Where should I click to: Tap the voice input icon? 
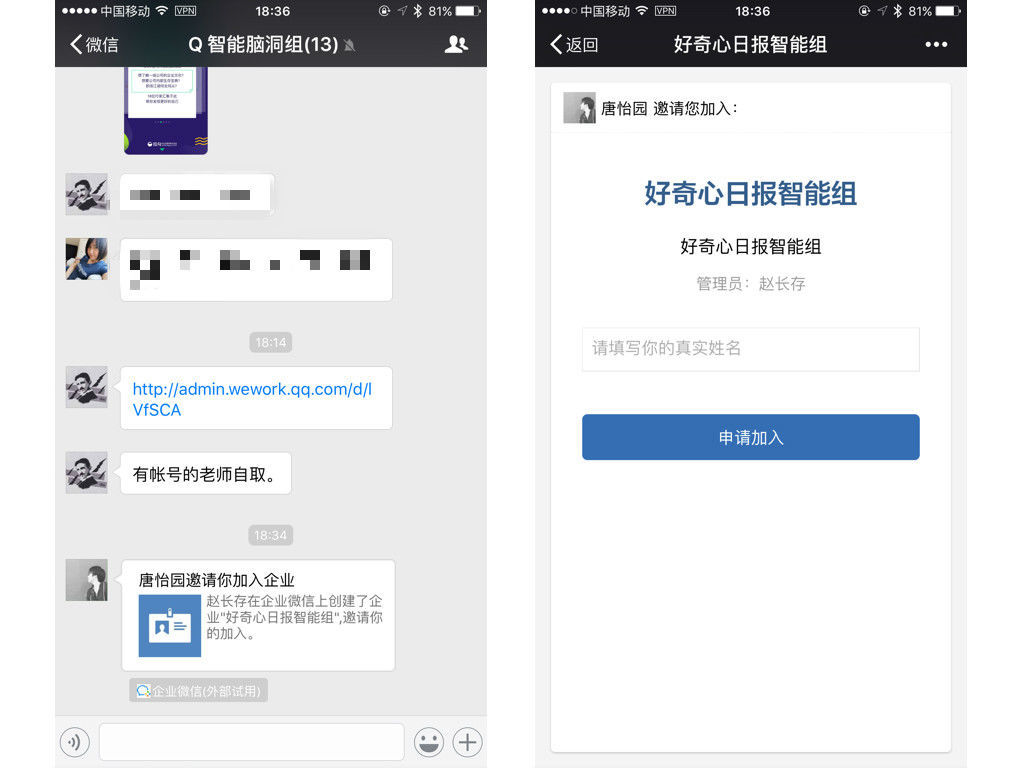tap(75, 742)
